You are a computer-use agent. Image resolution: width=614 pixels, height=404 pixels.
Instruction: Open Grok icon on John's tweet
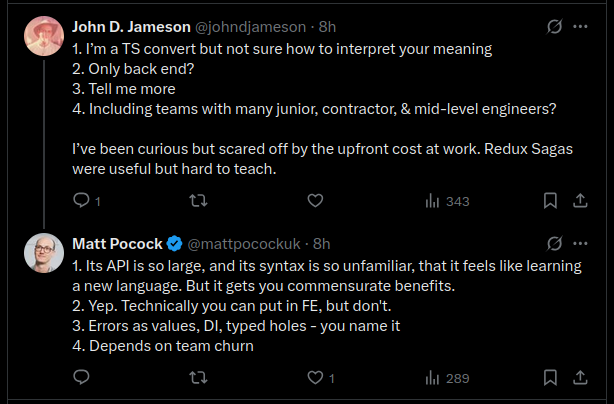click(x=555, y=25)
